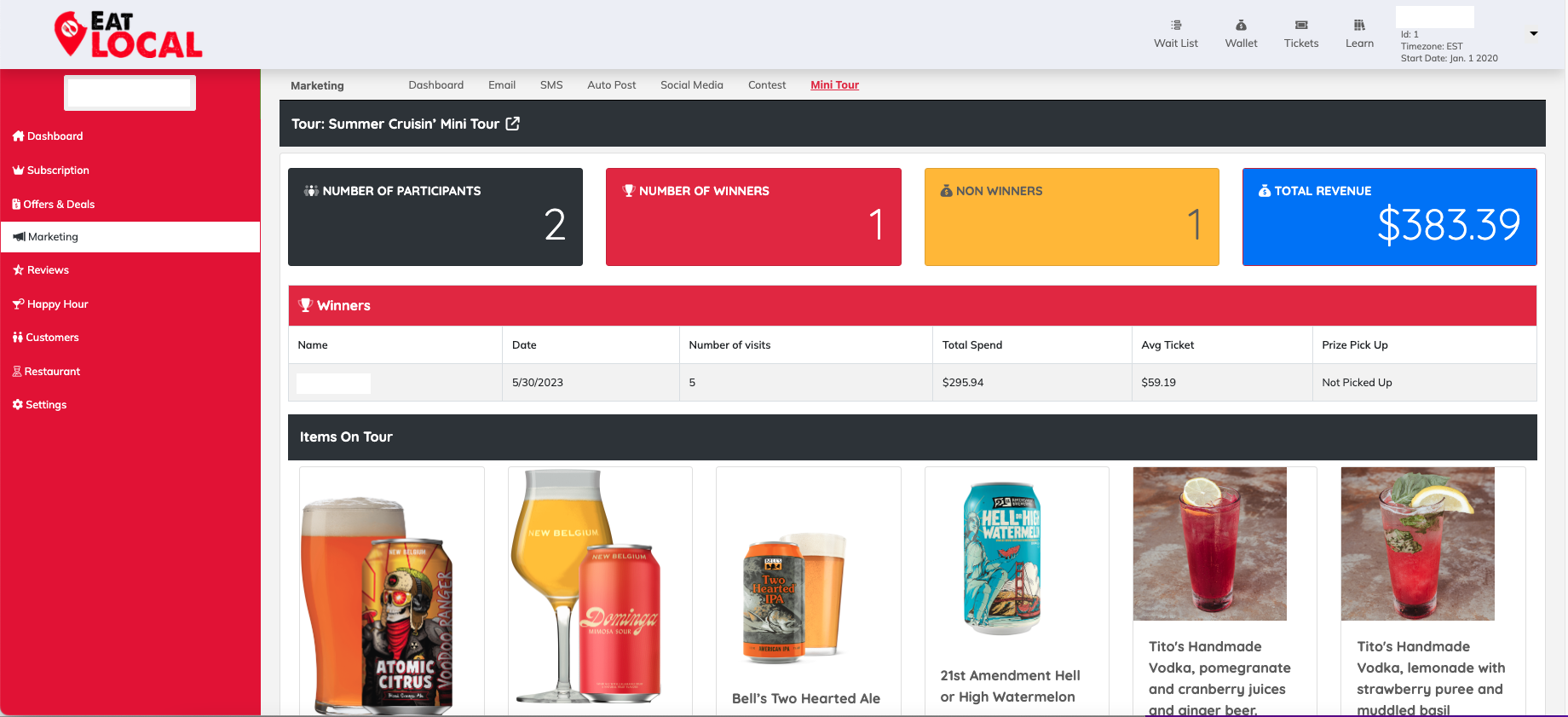1568x717 pixels.
Task: Click the Total Revenue card
Action: tap(1390, 217)
